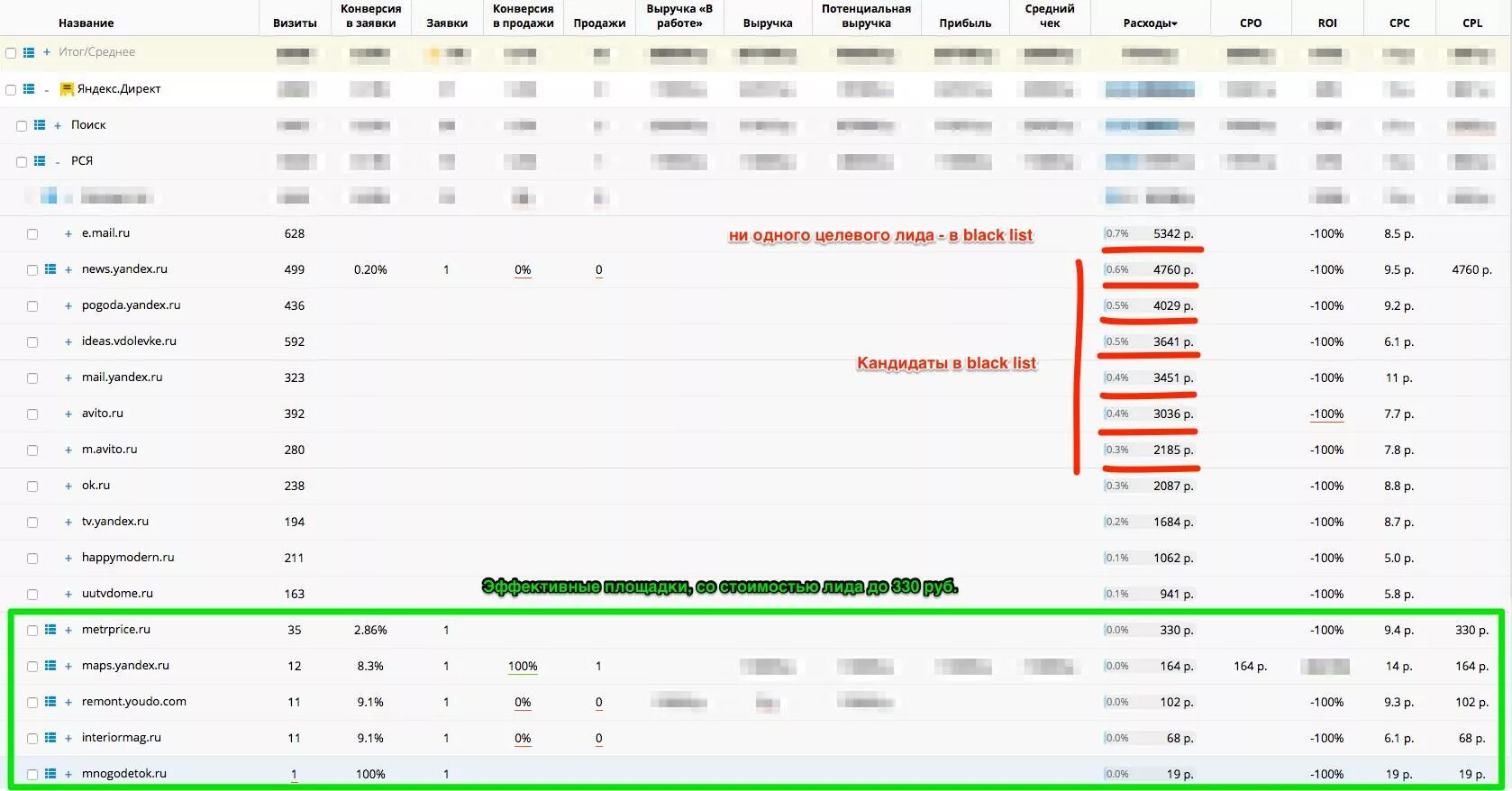Check the e.mail.ru row checkbox

(32, 233)
